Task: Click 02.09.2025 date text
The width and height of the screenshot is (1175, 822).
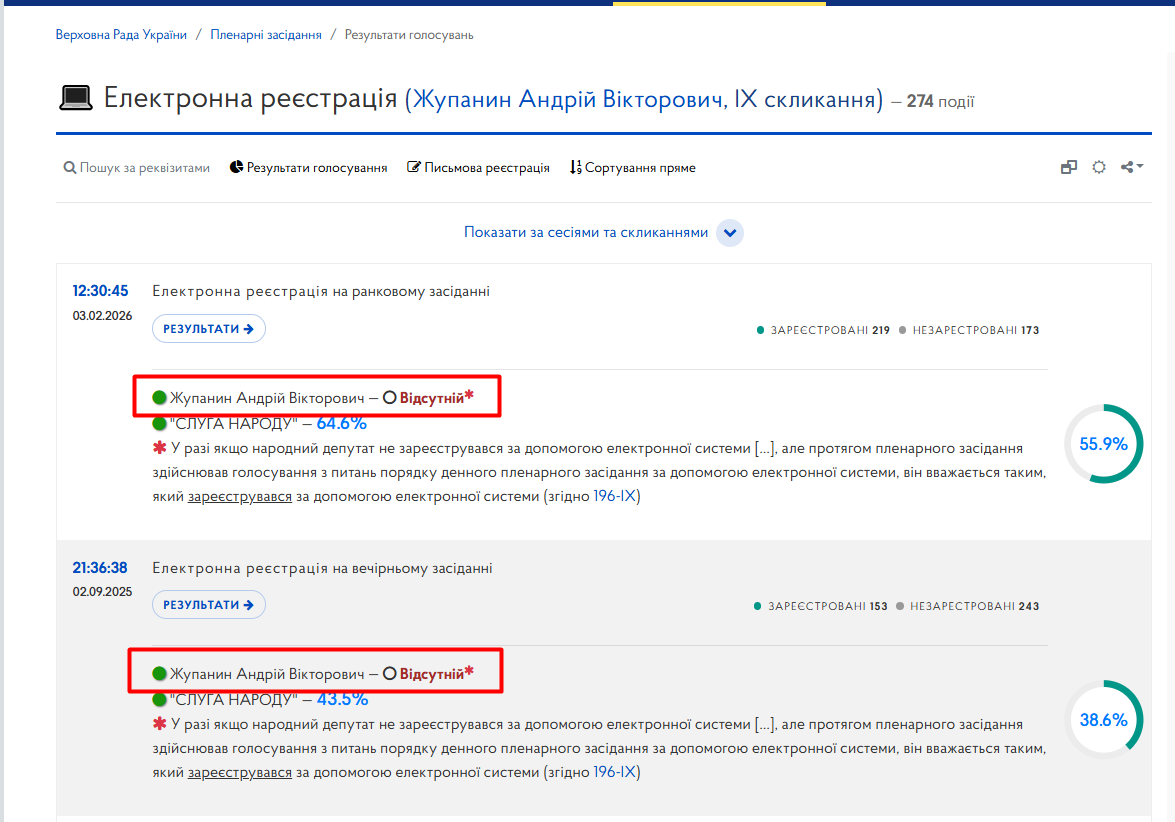Action: 102,591
